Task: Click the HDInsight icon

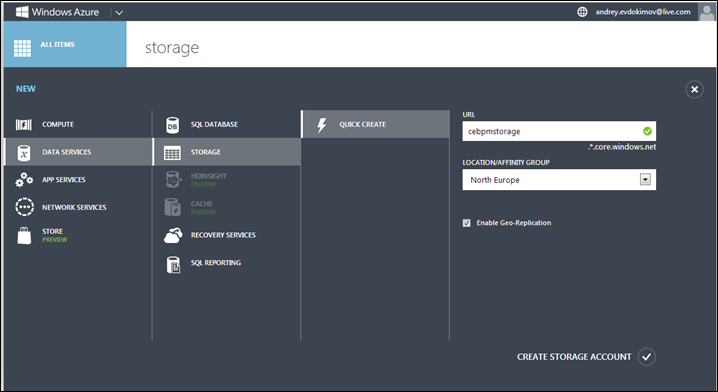Action: (x=173, y=180)
